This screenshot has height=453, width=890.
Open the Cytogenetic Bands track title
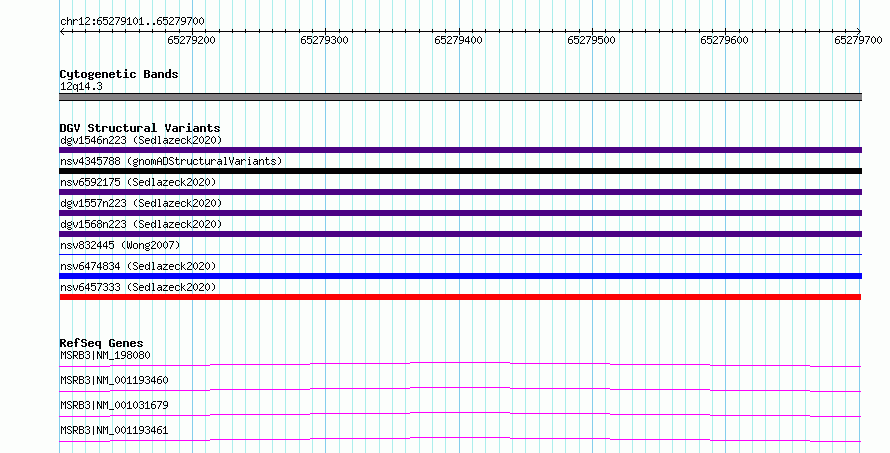[x=119, y=74]
